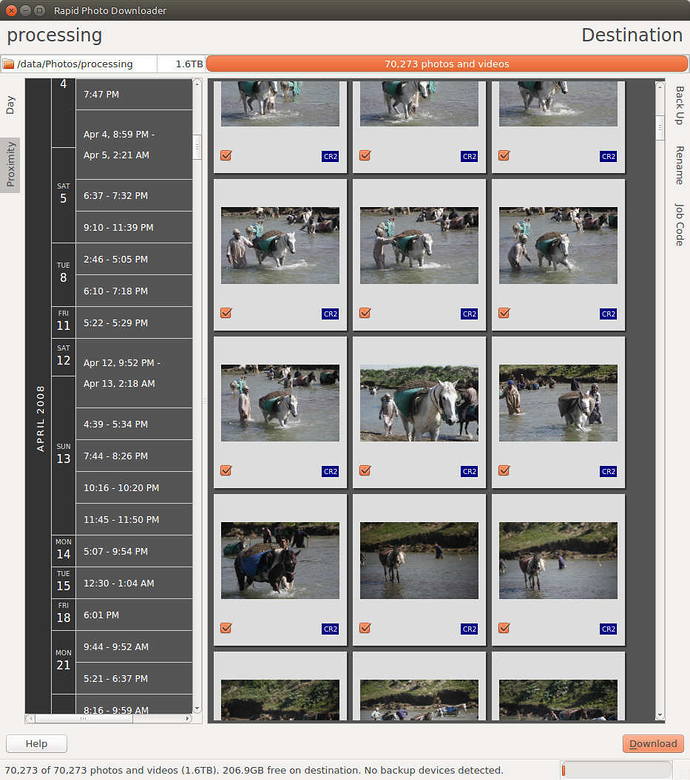
Task: Open the Rename side tab
Action: (x=680, y=165)
